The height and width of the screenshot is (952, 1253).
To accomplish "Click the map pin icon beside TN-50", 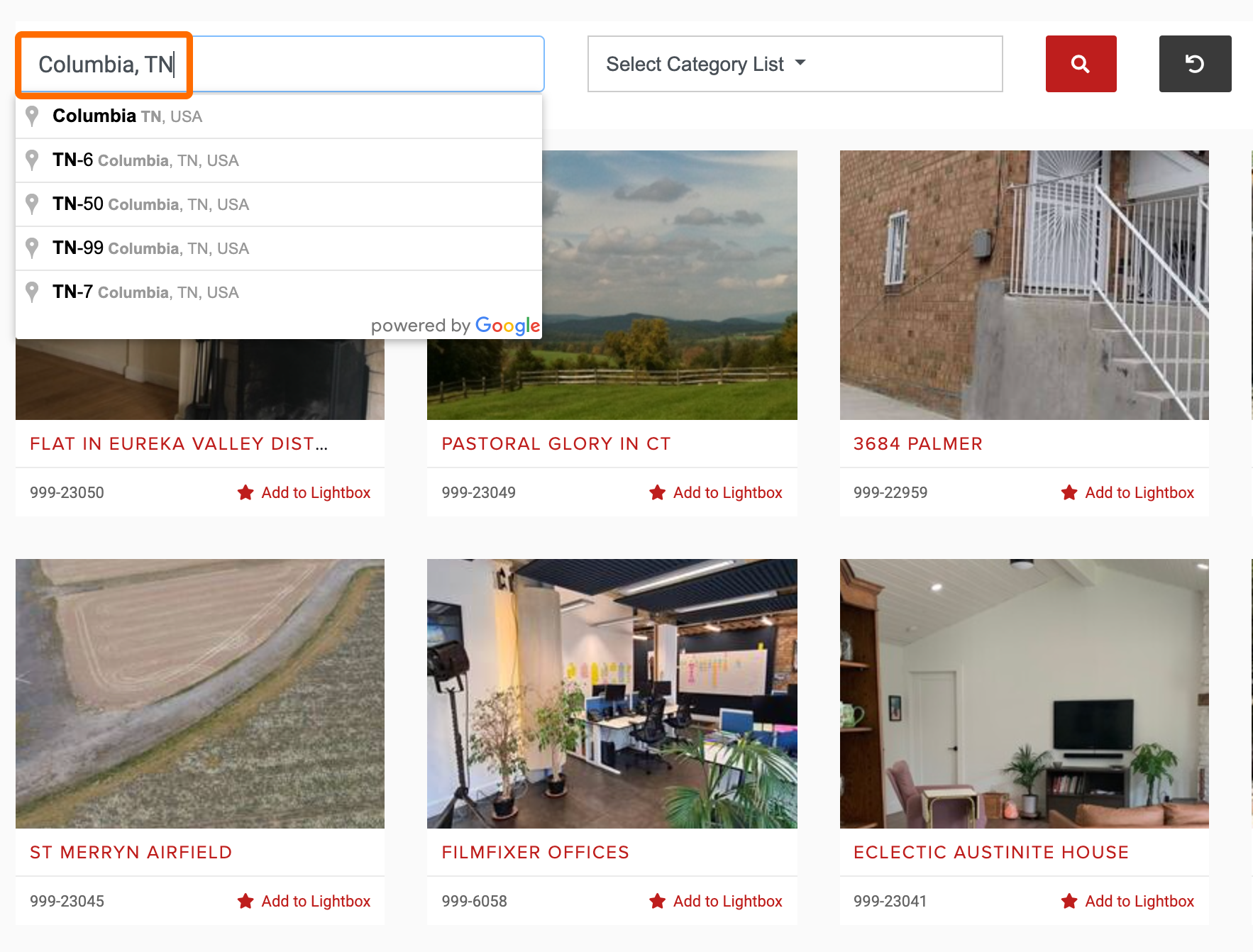I will [x=32, y=204].
